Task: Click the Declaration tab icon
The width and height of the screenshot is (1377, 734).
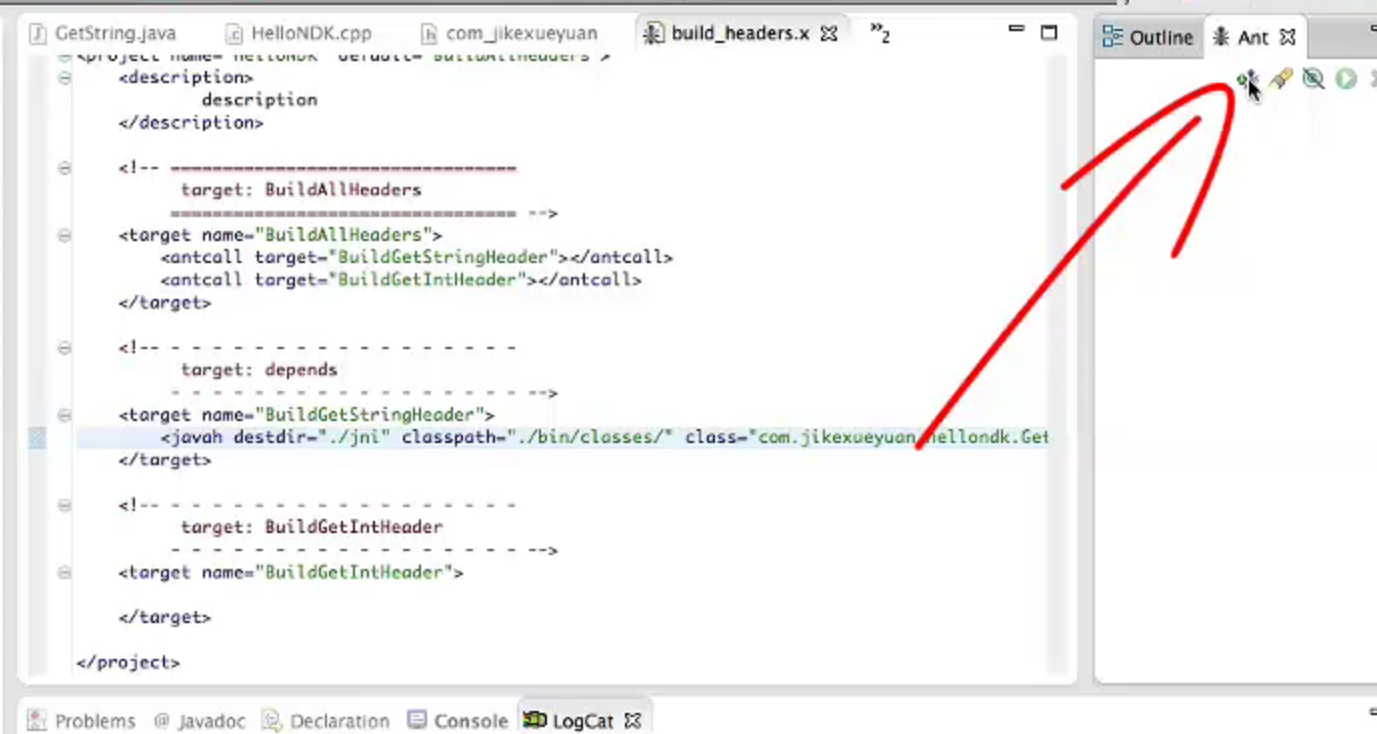Action: click(x=271, y=721)
